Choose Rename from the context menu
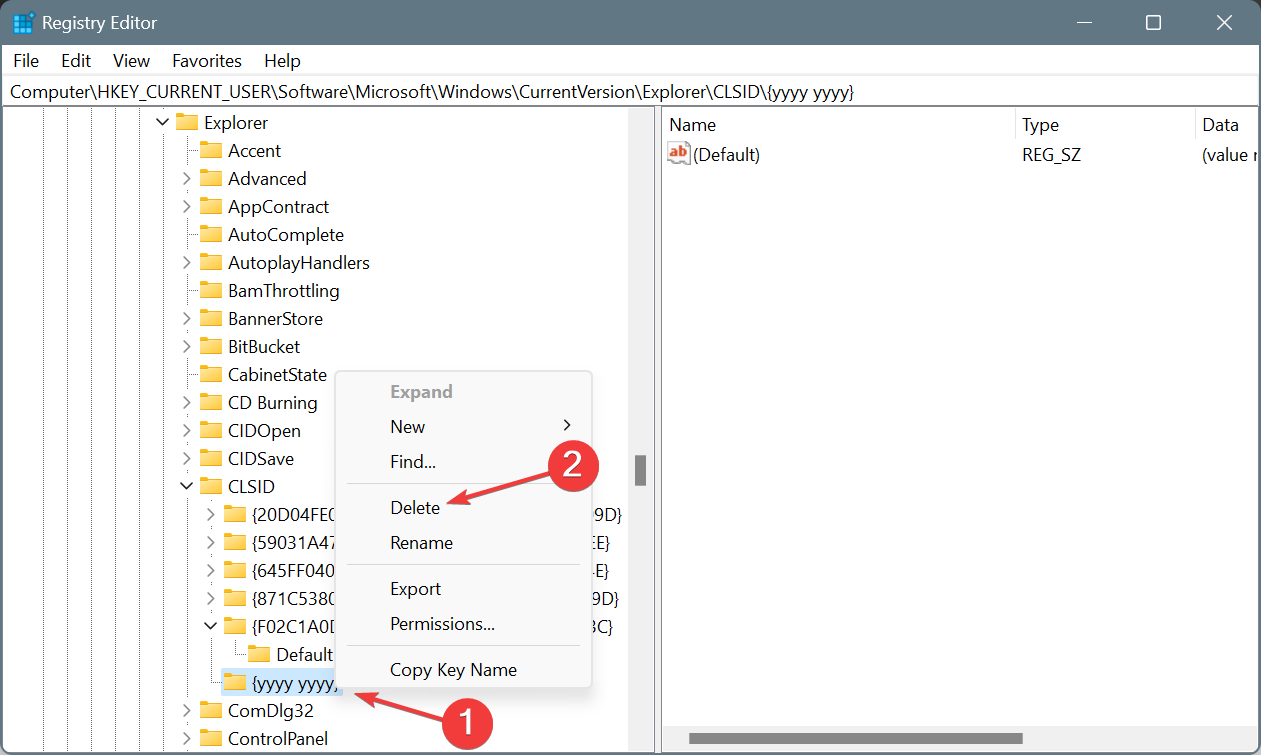Image resolution: width=1261 pixels, height=755 pixels. click(x=421, y=543)
